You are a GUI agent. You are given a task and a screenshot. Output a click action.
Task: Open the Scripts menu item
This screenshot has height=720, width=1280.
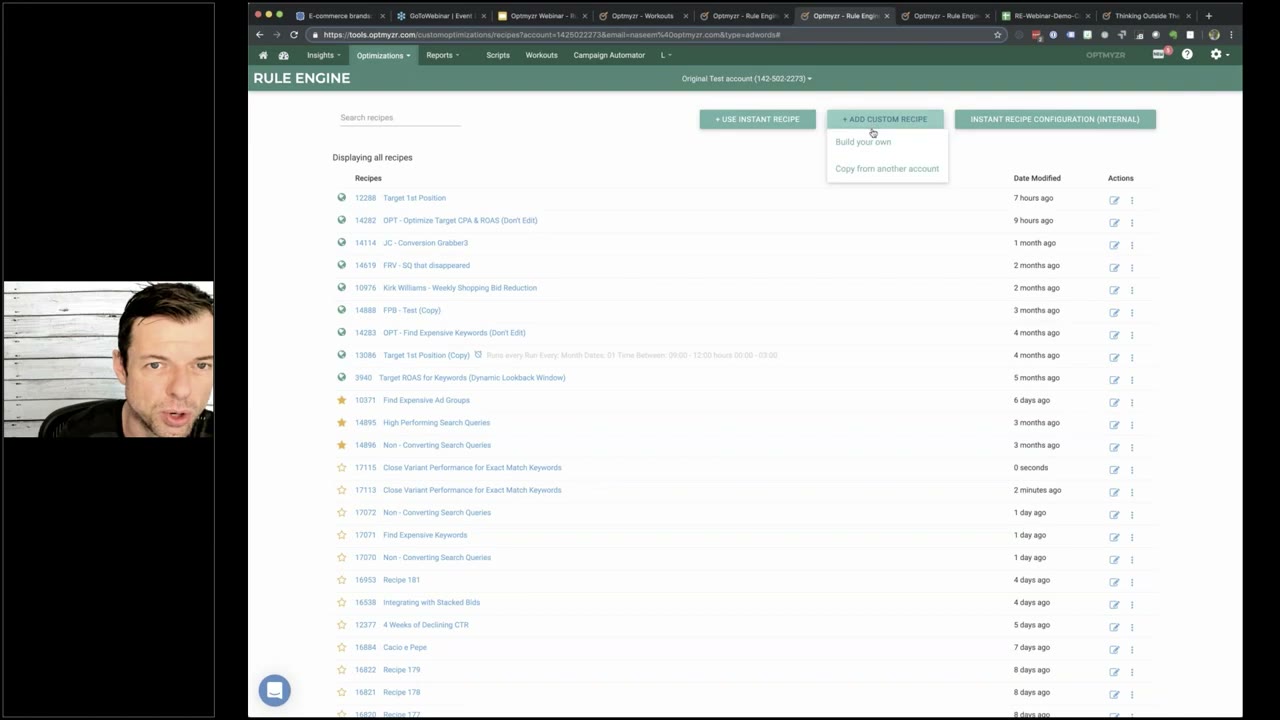coord(498,55)
